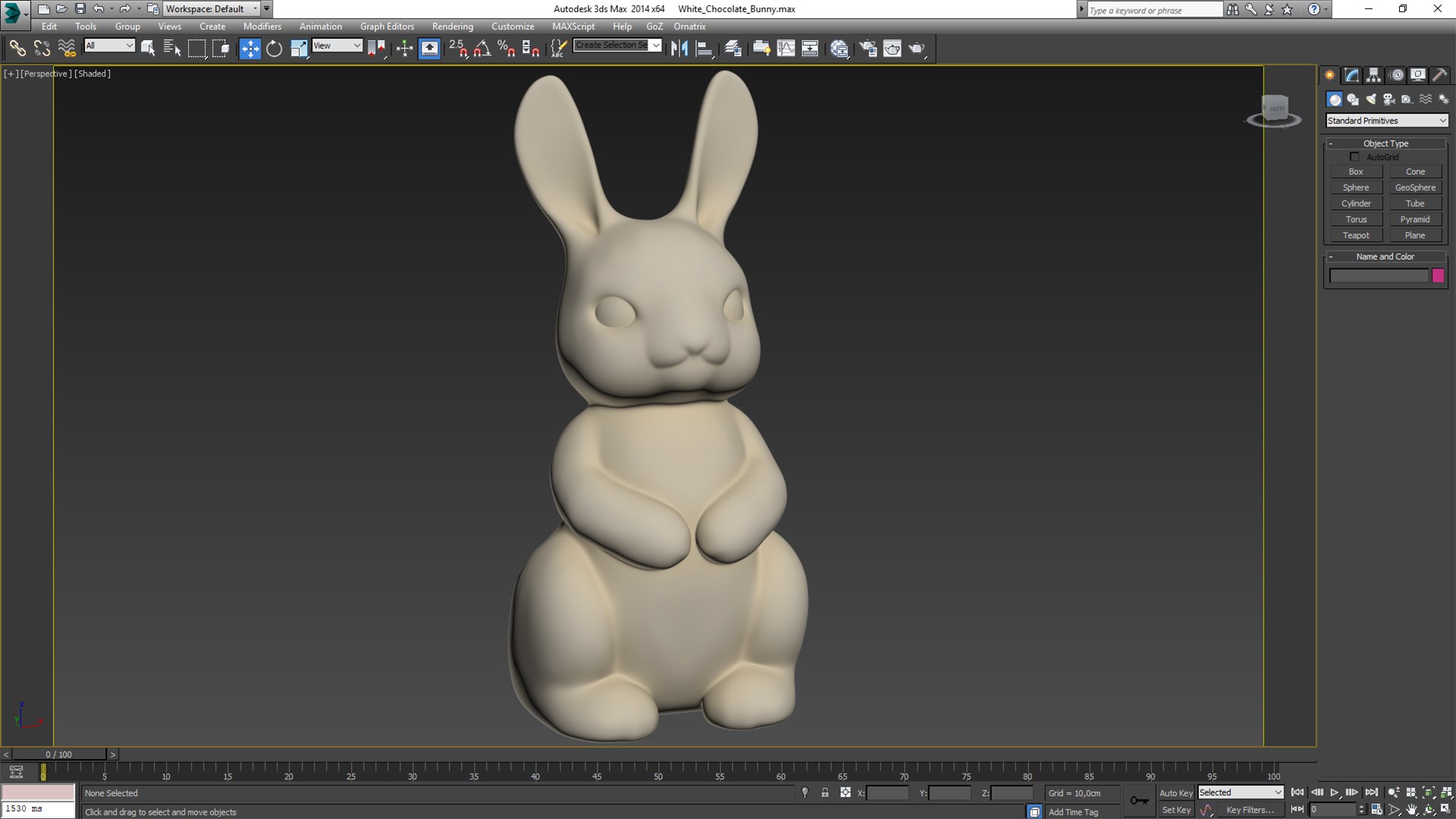The width and height of the screenshot is (1456, 819).
Task: Toggle the Selection Lock icon
Action: click(825, 792)
